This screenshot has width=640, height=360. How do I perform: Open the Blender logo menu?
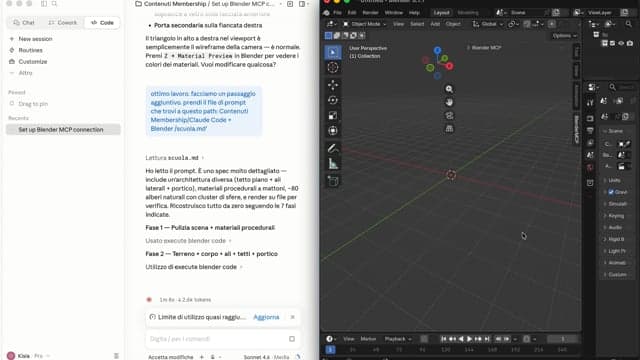point(326,13)
